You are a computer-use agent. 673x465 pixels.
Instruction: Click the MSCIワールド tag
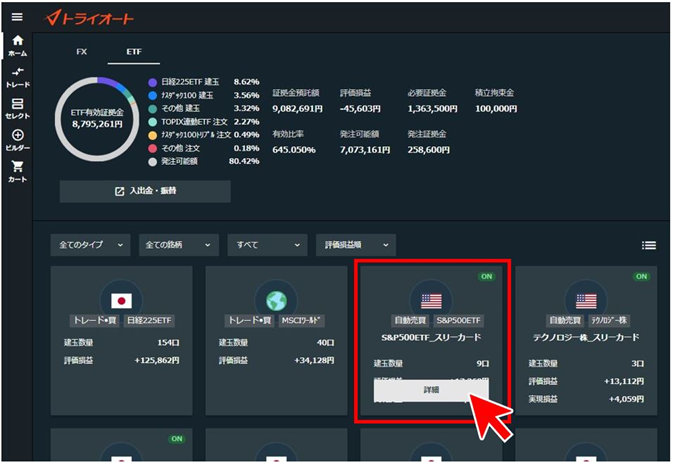click(301, 320)
